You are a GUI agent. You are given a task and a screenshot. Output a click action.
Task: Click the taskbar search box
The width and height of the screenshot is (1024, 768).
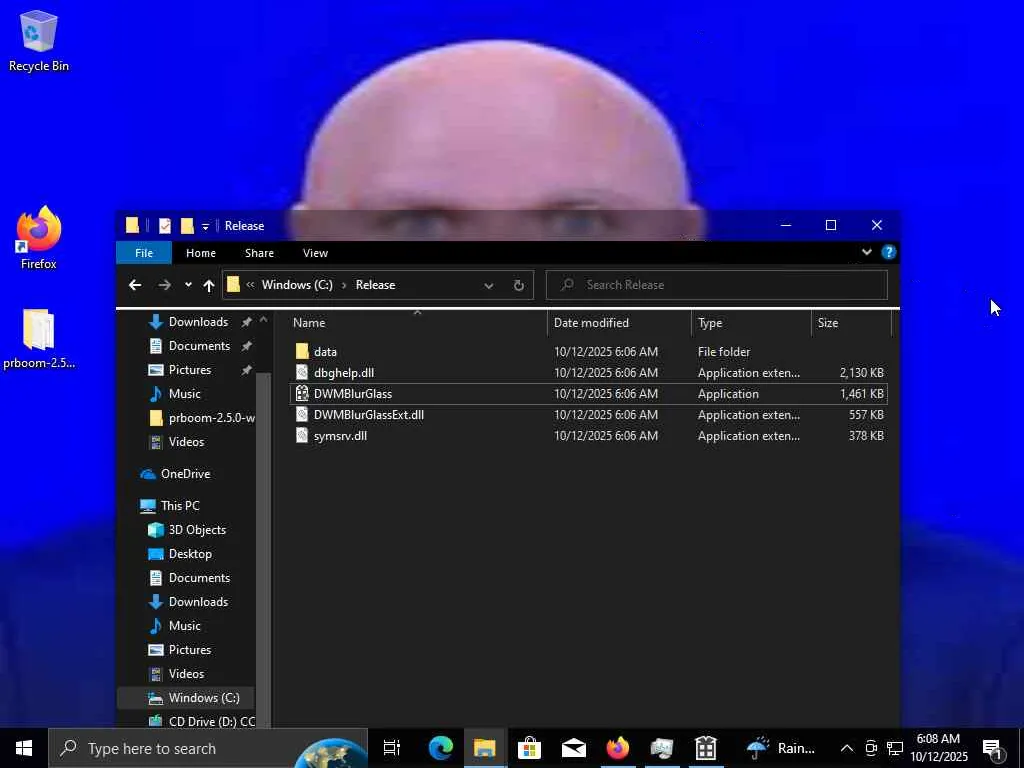(208, 748)
